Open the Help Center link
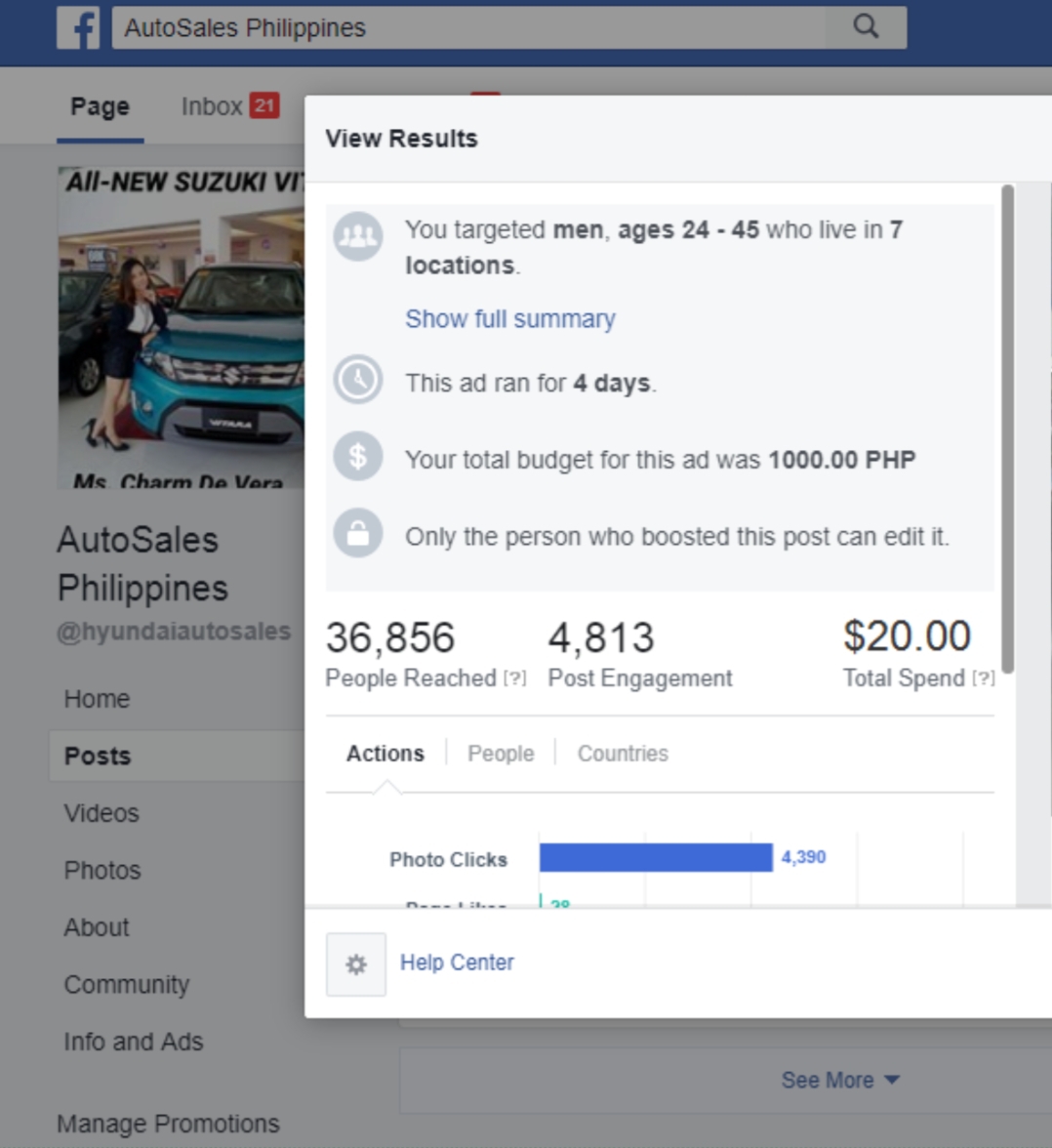This screenshot has width=1052, height=1148. coord(457,963)
